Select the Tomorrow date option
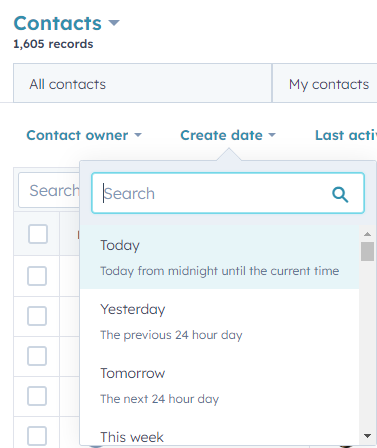The width and height of the screenshot is (377, 448). 220,385
